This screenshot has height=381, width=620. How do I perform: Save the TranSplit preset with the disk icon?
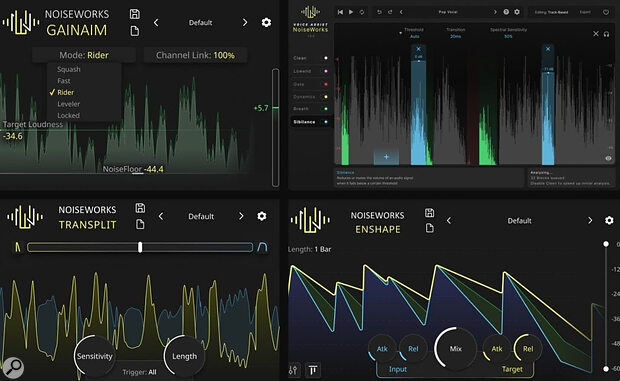point(140,208)
